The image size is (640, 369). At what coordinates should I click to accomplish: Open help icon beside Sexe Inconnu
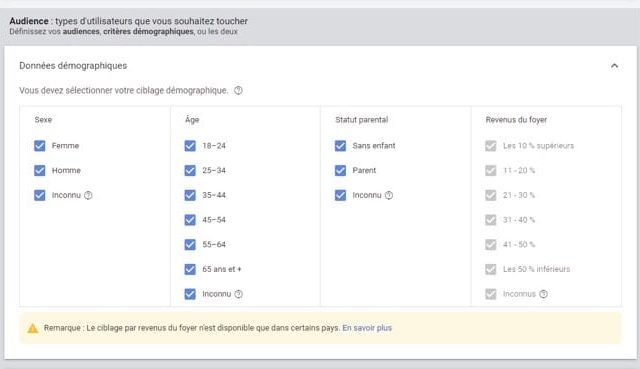point(88,196)
